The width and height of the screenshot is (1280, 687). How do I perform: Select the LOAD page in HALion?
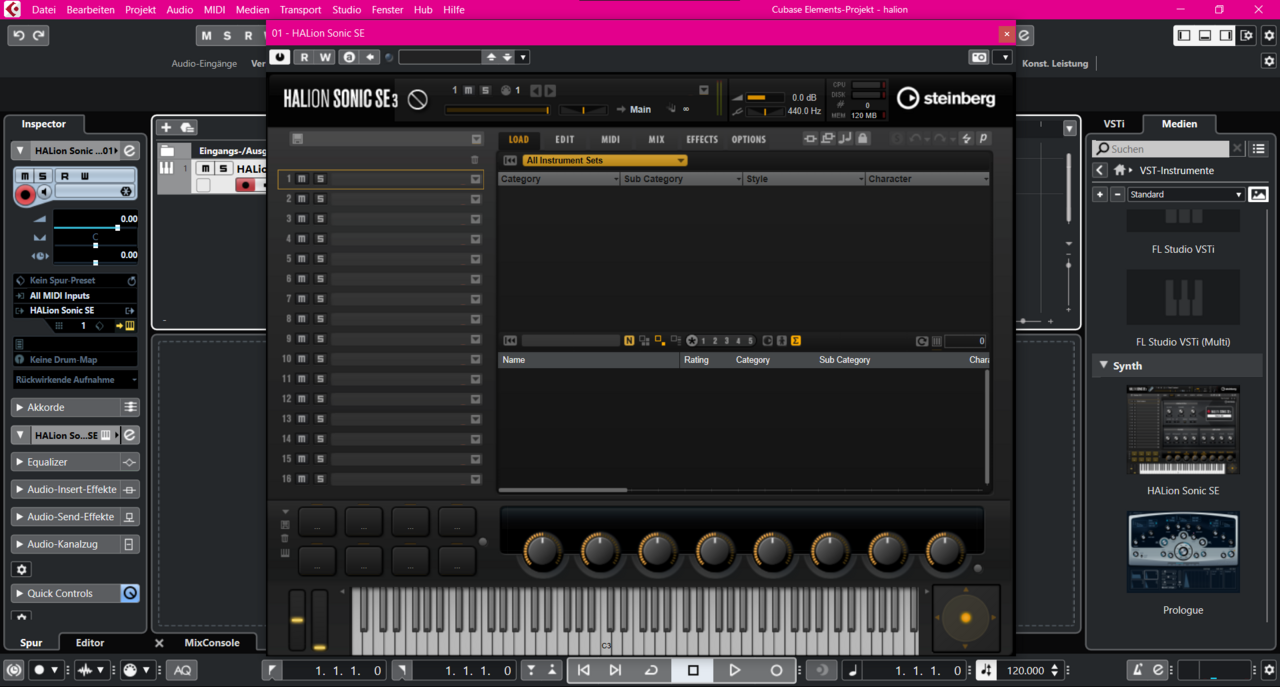tap(518, 139)
